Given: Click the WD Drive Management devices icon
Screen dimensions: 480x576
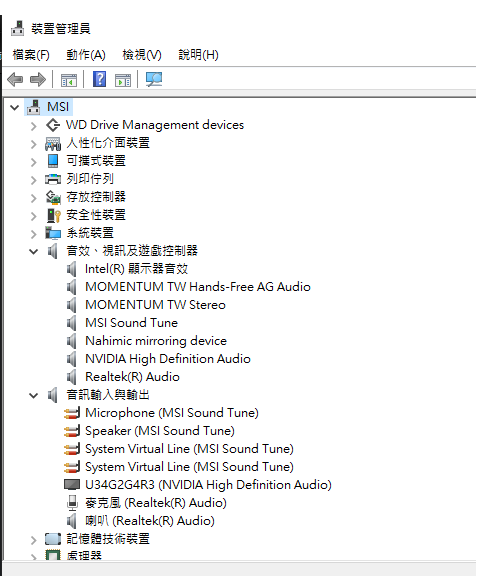Looking at the screenshot, I should 53,125.
